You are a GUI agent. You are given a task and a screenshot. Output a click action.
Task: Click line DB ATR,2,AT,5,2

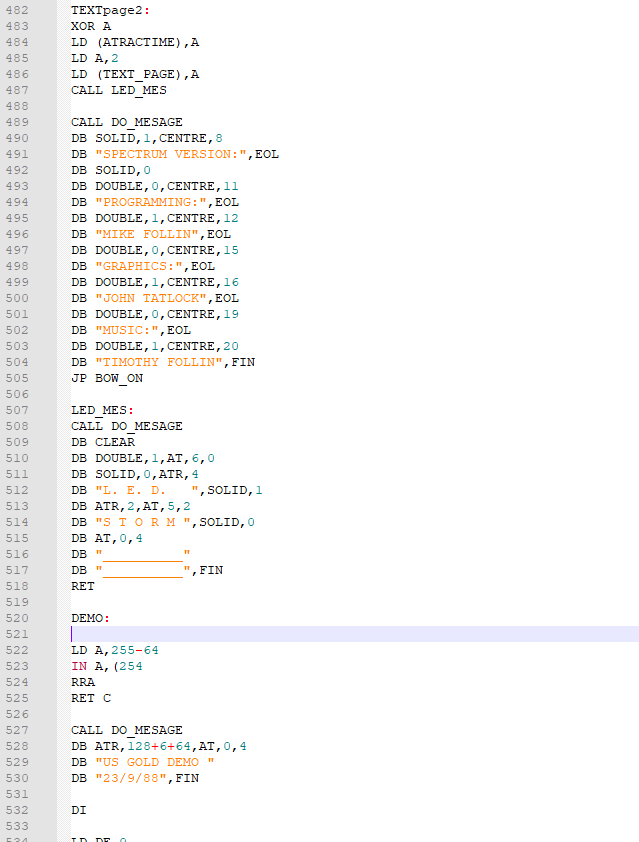click(130, 506)
